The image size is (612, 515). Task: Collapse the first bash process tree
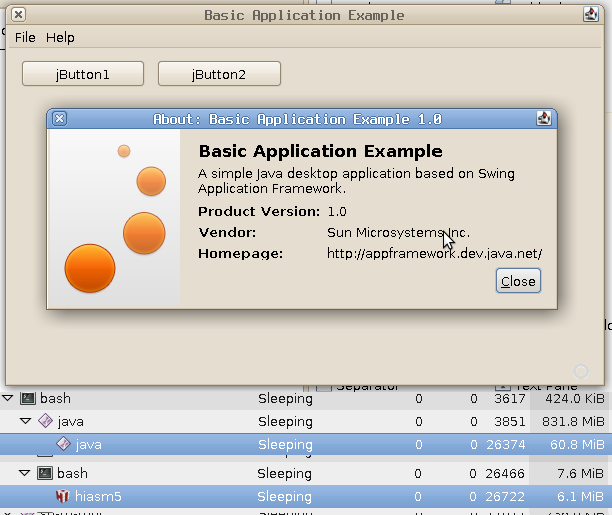9,398
